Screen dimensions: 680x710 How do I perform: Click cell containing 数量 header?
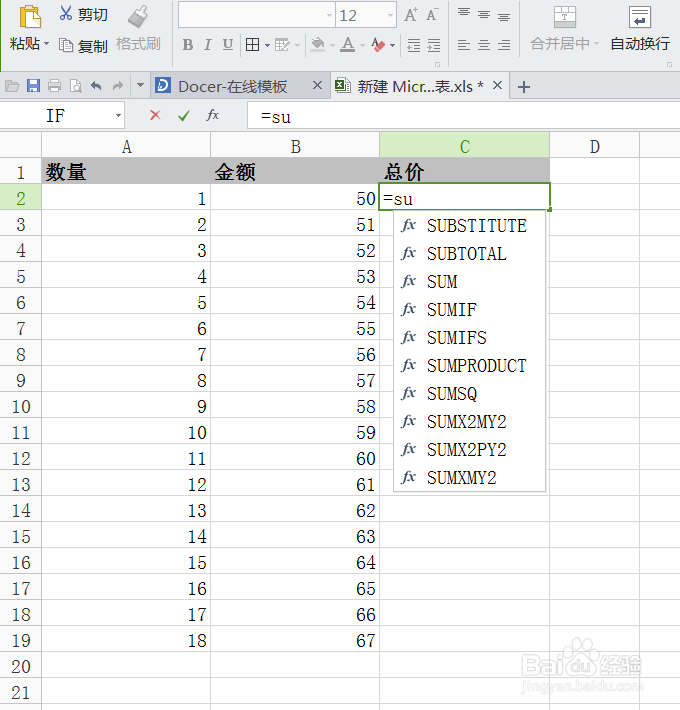(126, 172)
